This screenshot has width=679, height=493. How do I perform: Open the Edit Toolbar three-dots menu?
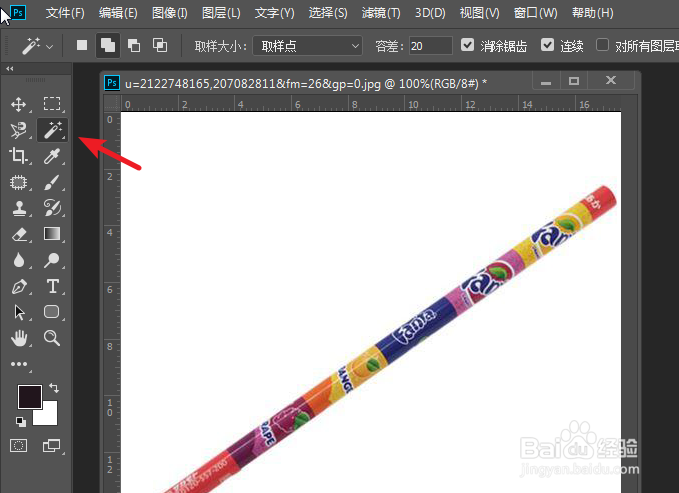click(19, 364)
